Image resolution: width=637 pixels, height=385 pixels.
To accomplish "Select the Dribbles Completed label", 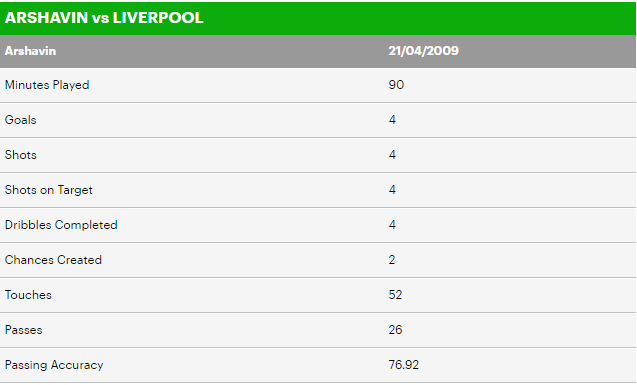I will click(x=61, y=225).
